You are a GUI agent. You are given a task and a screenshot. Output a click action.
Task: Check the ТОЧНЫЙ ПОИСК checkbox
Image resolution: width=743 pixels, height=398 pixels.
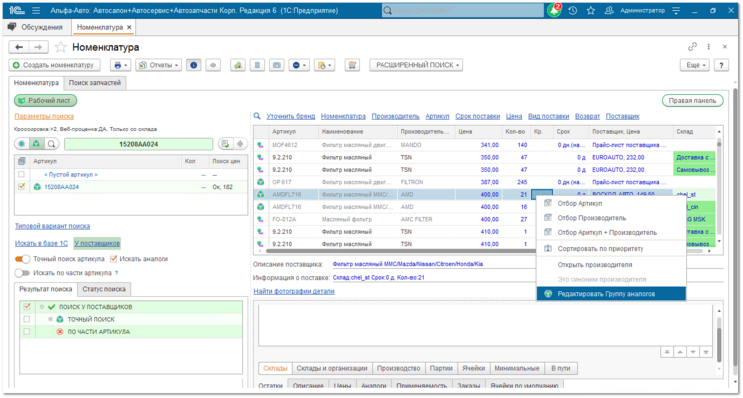(27, 319)
